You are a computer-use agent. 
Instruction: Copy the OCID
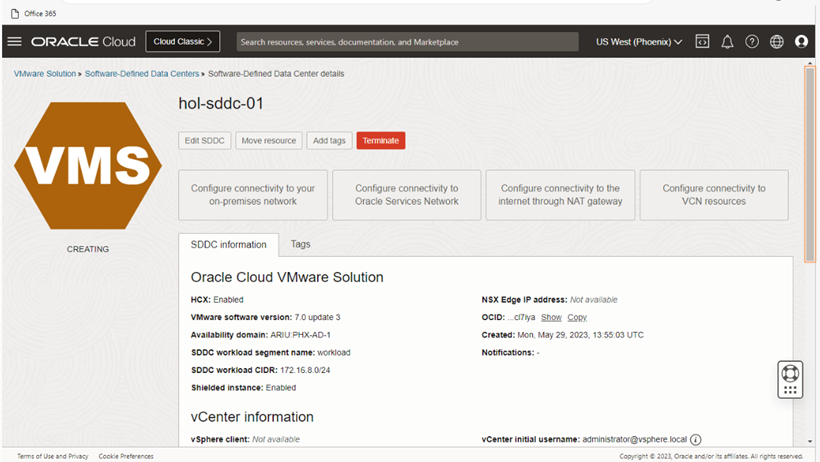pyautogui.click(x=577, y=318)
